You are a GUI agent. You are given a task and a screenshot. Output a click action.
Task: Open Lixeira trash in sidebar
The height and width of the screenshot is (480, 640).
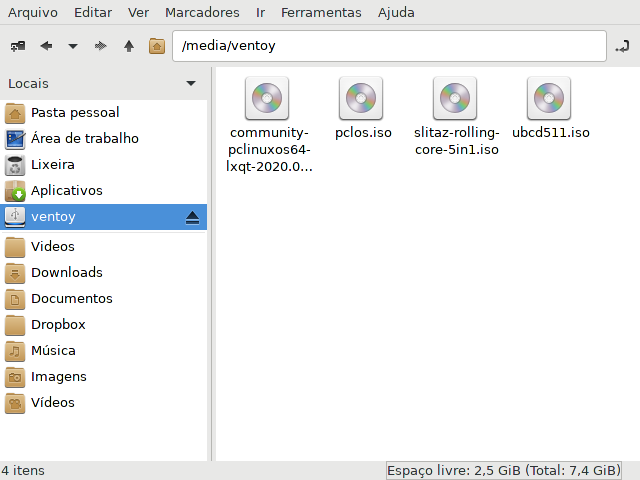tap(104, 165)
